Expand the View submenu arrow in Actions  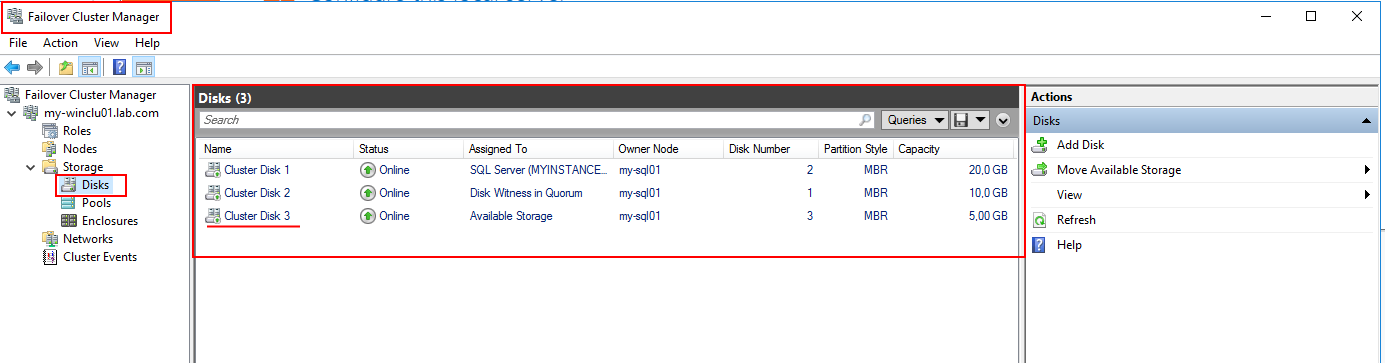(x=1366, y=195)
